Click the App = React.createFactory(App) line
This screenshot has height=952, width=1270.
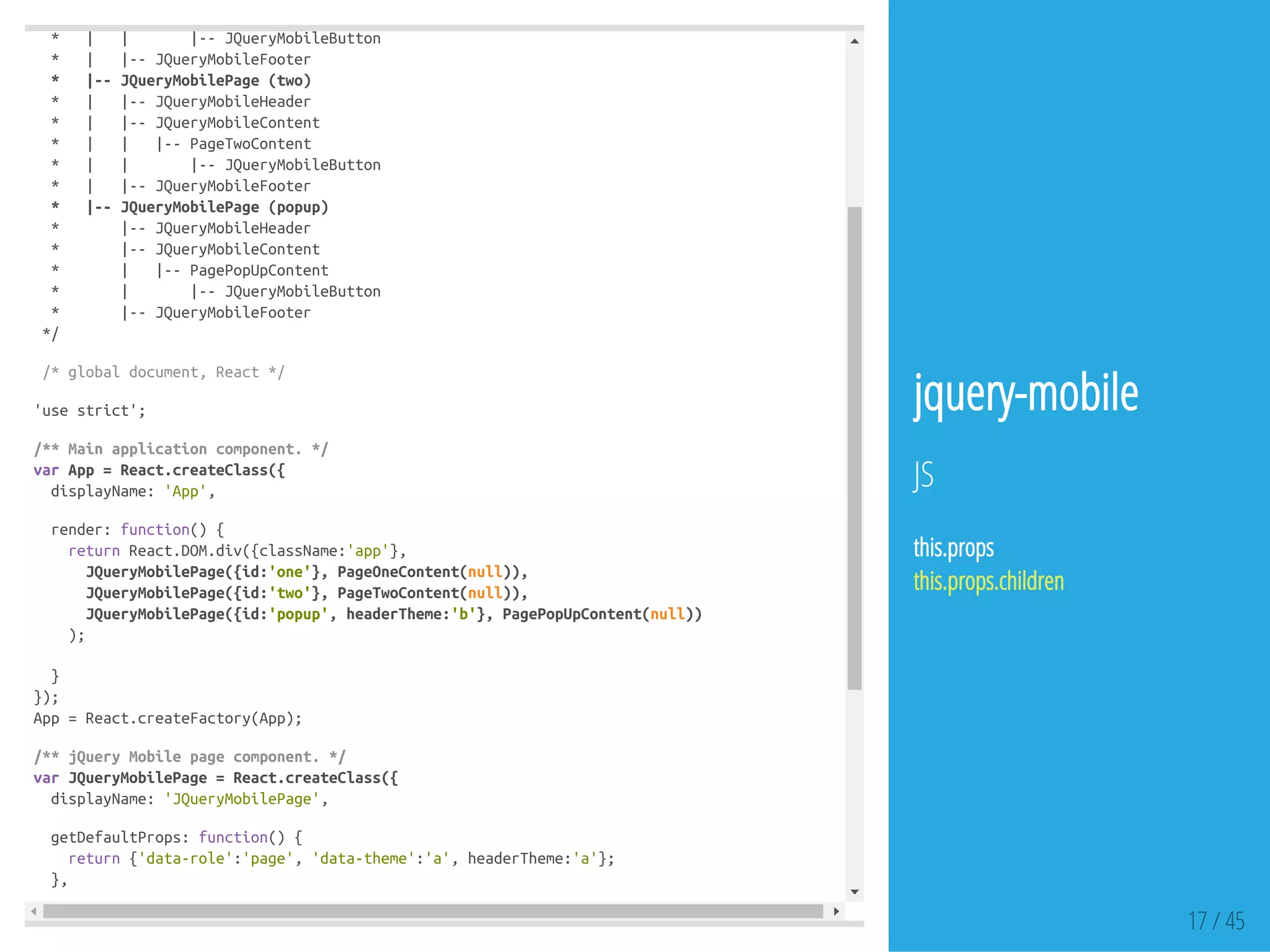168,718
